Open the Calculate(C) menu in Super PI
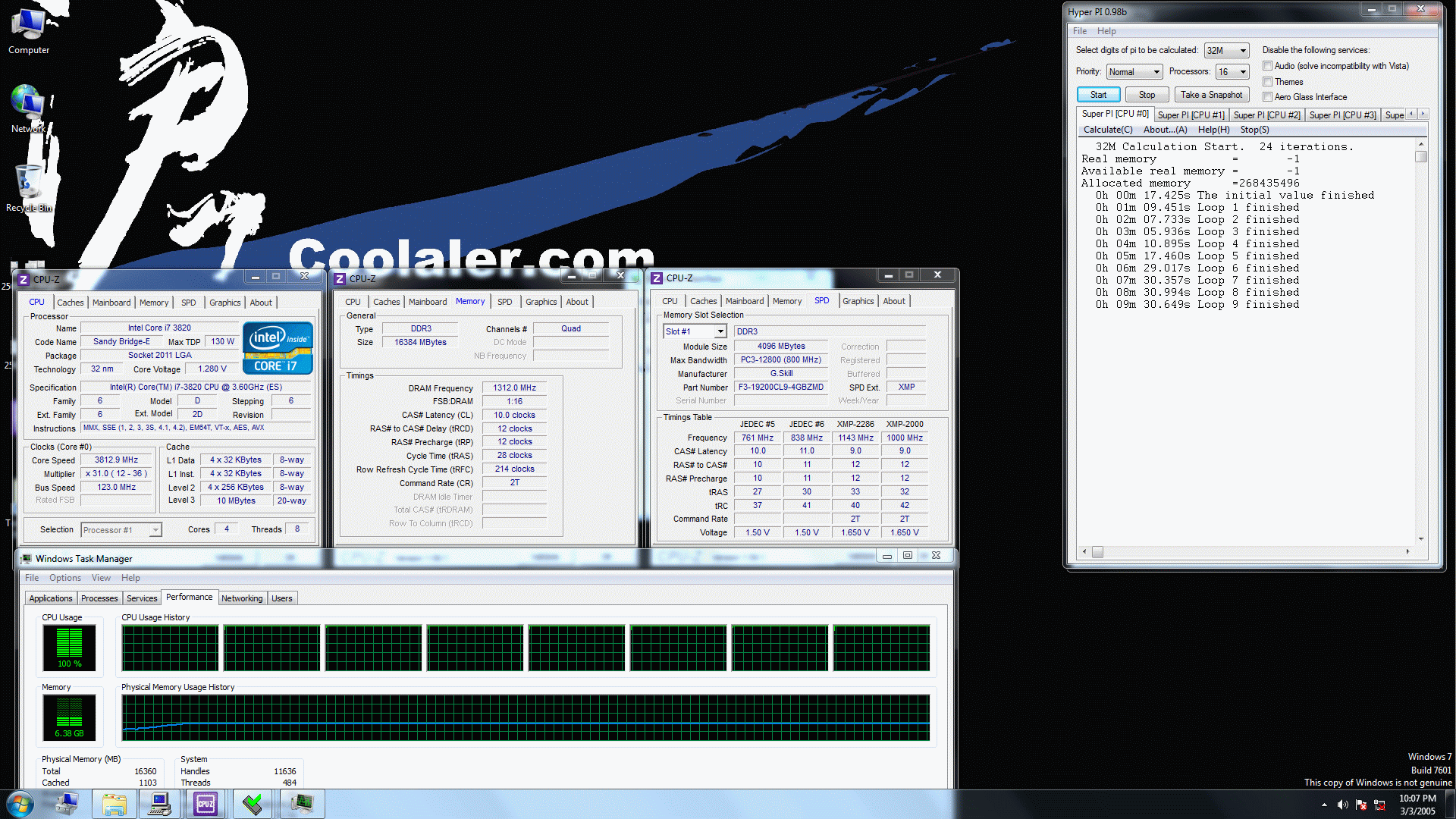 1107,130
